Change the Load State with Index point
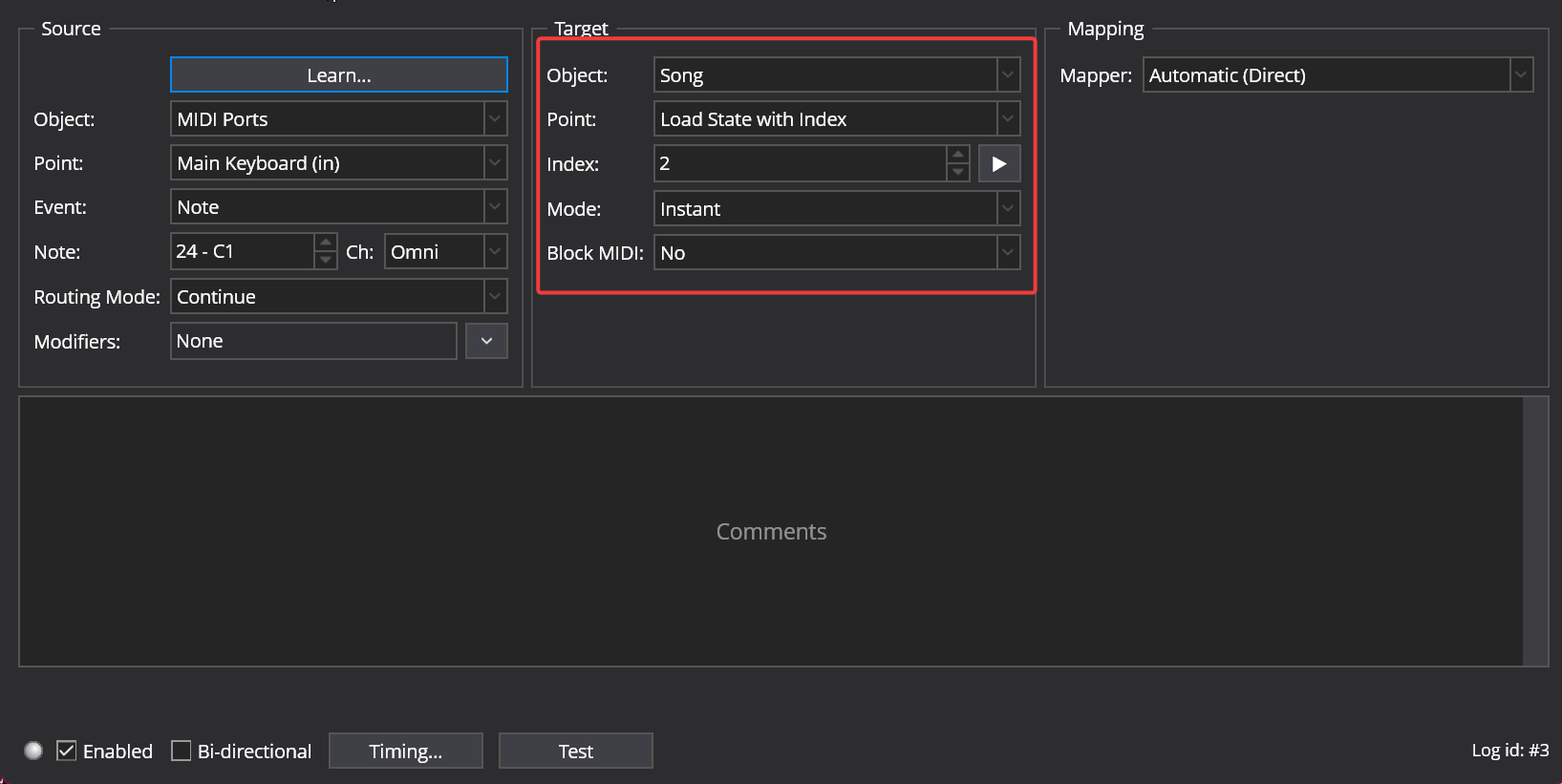 pos(836,119)
